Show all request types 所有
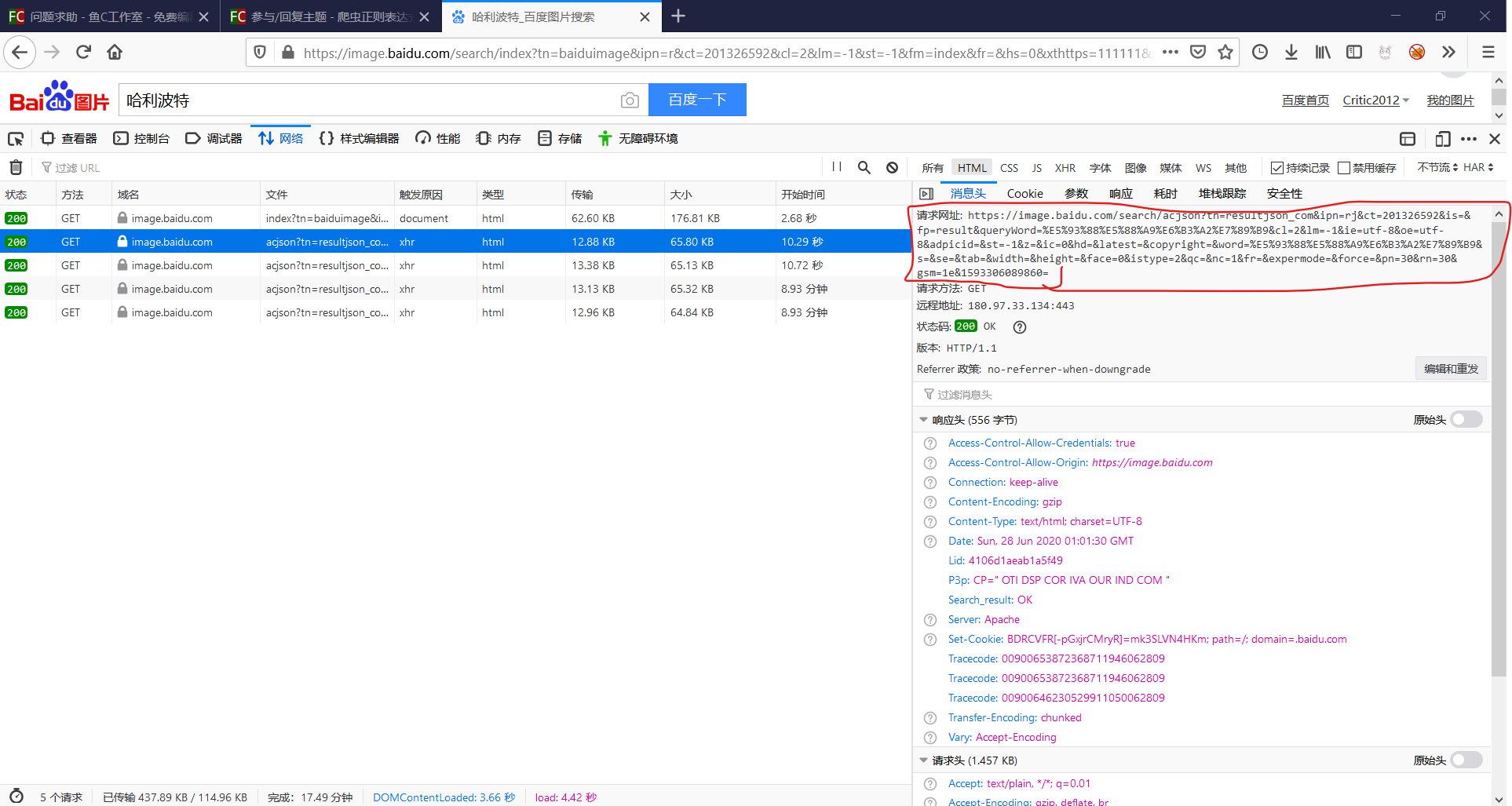 click(x=933, y=168)
